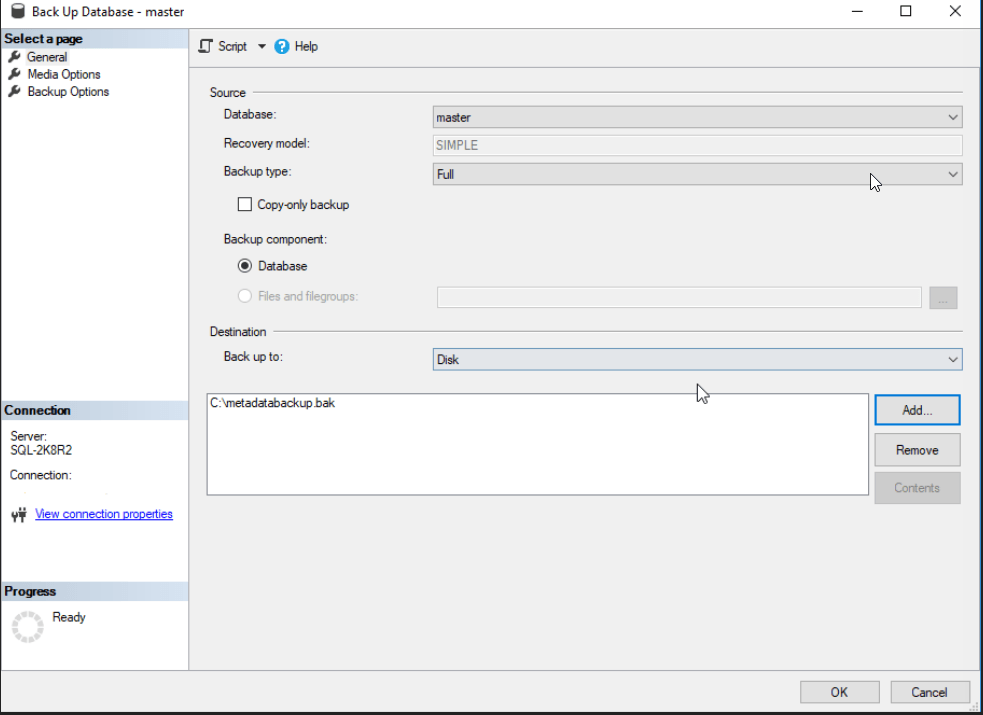This screenshot has width=983, height=715.
Task: Switch to the Backup Options page
Action: (x=68, y=91)
